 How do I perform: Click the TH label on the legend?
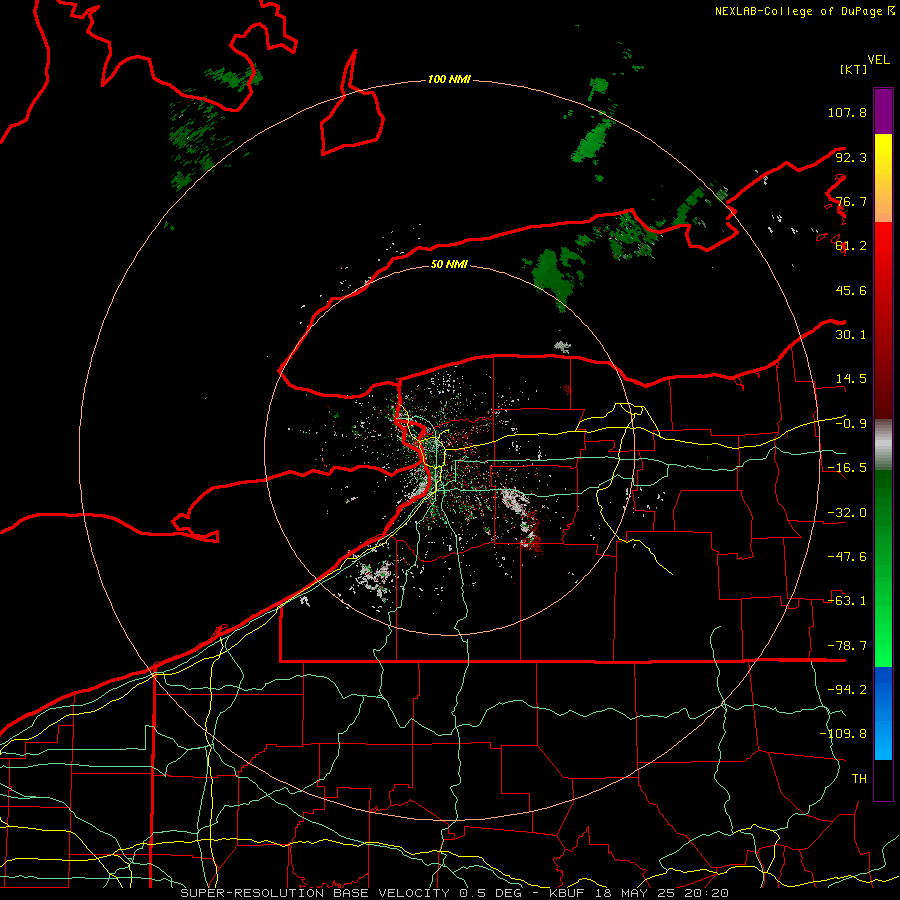(859, 778)
